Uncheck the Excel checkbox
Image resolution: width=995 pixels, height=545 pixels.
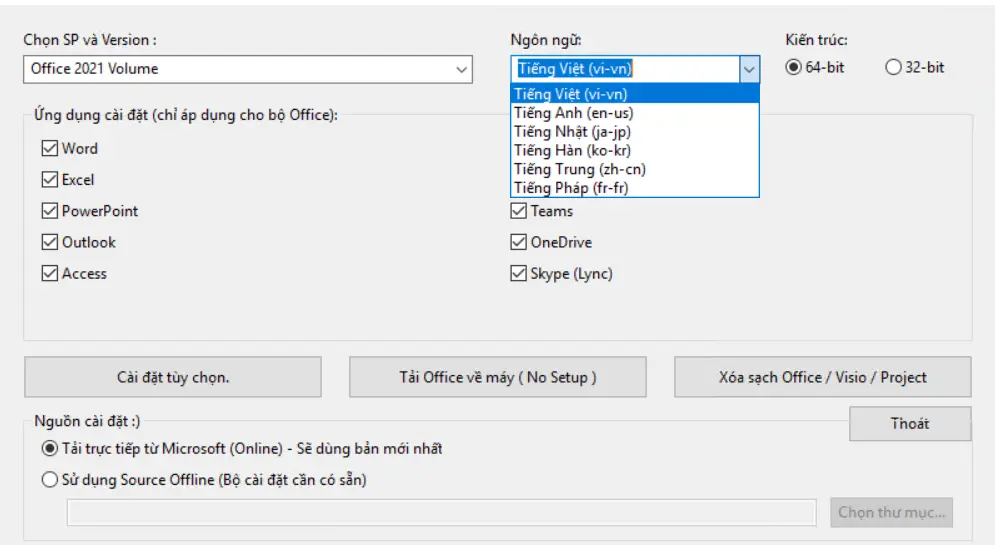tap(50, 180)
